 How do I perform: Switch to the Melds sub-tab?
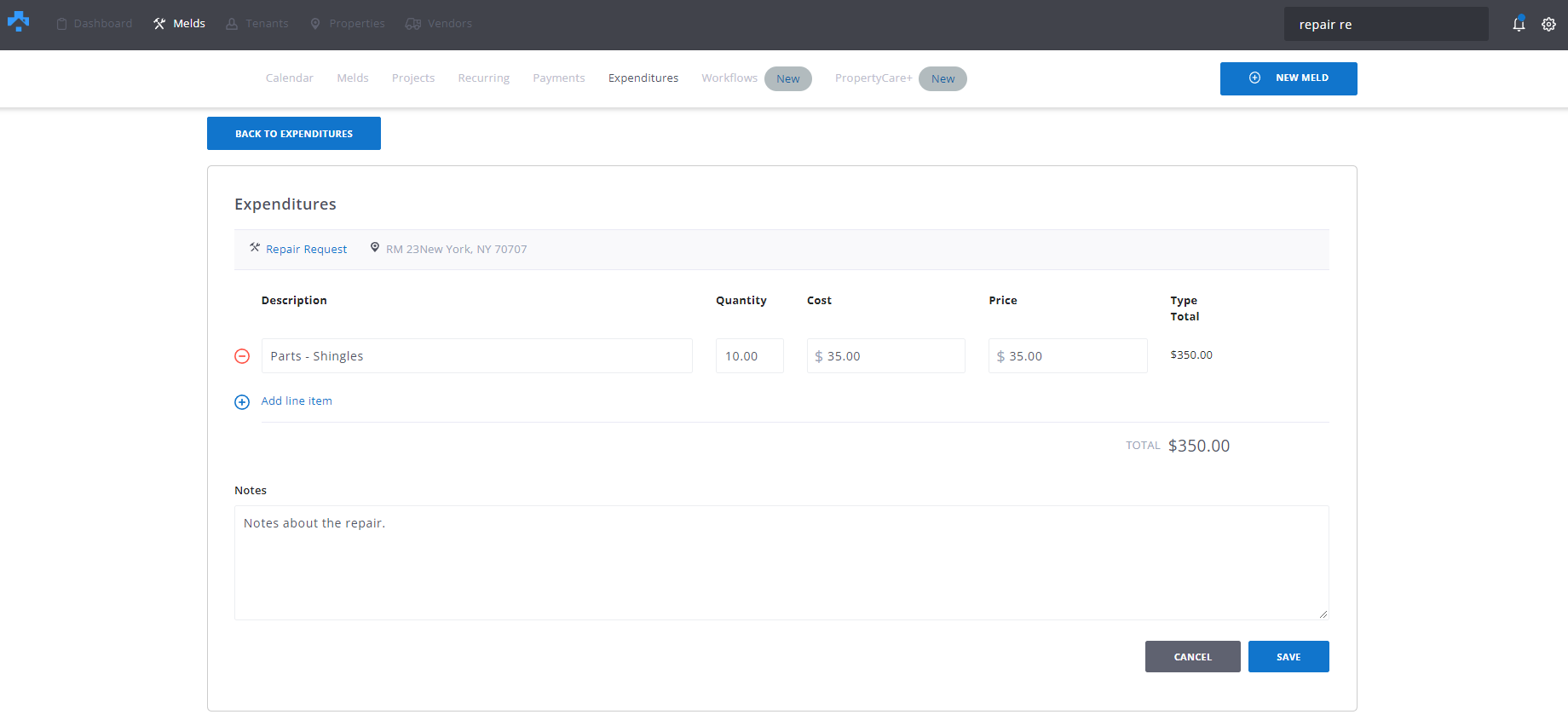coord(353,78)
